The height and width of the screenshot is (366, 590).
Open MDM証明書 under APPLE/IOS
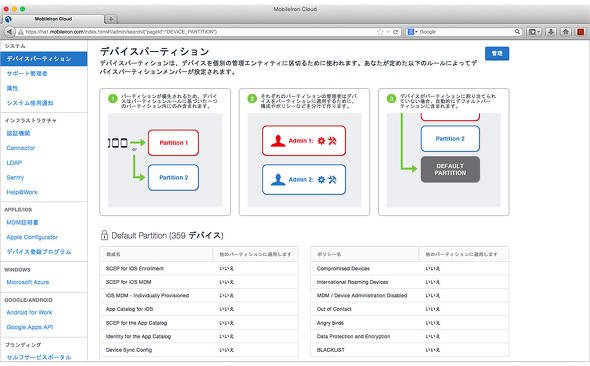(22, 222)
